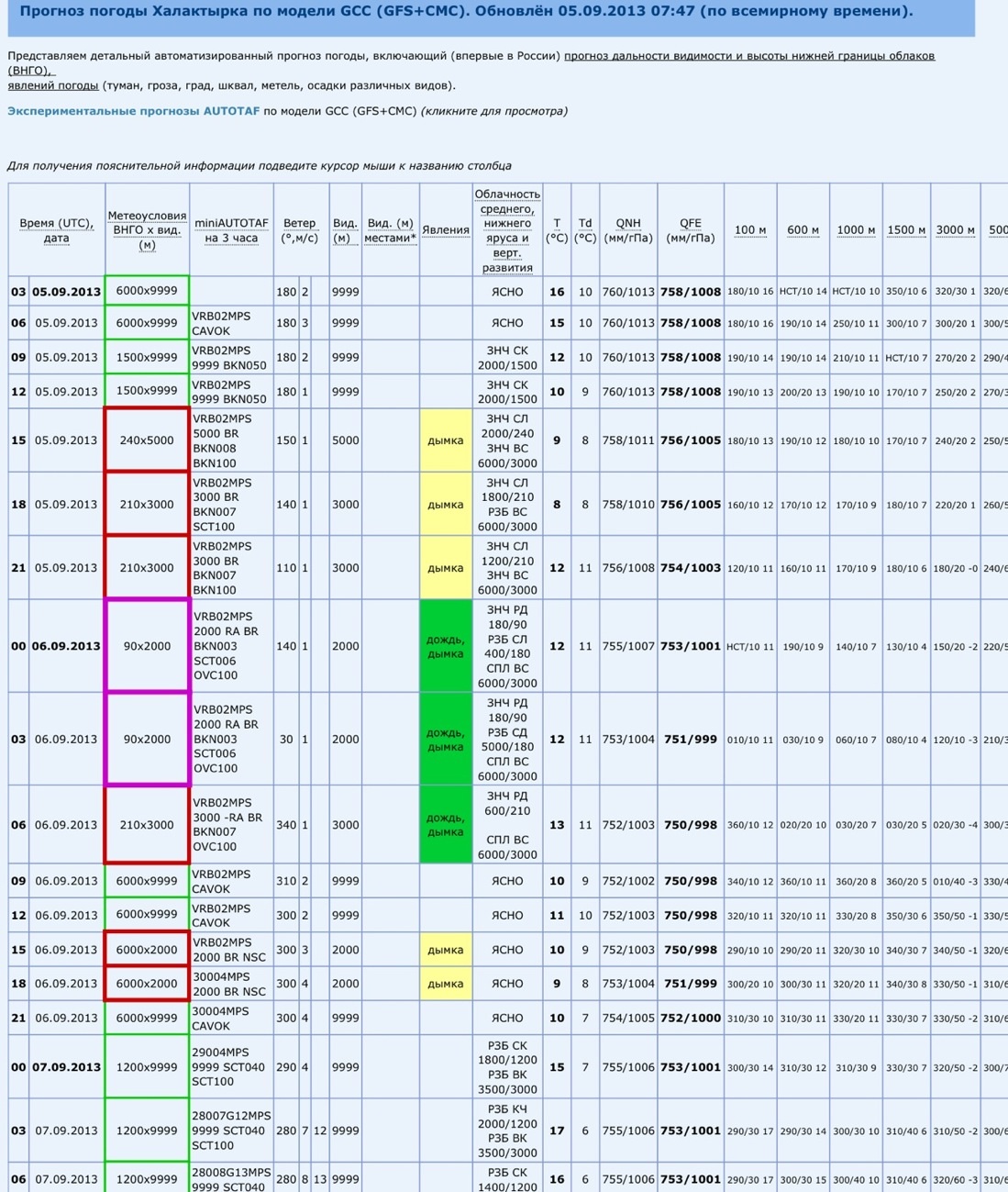Click the page title banner Прогноз погоды Халактырка
The width and height of the screenshot is (1008, 1192).
pyautogui.click(x=466, y=12)
